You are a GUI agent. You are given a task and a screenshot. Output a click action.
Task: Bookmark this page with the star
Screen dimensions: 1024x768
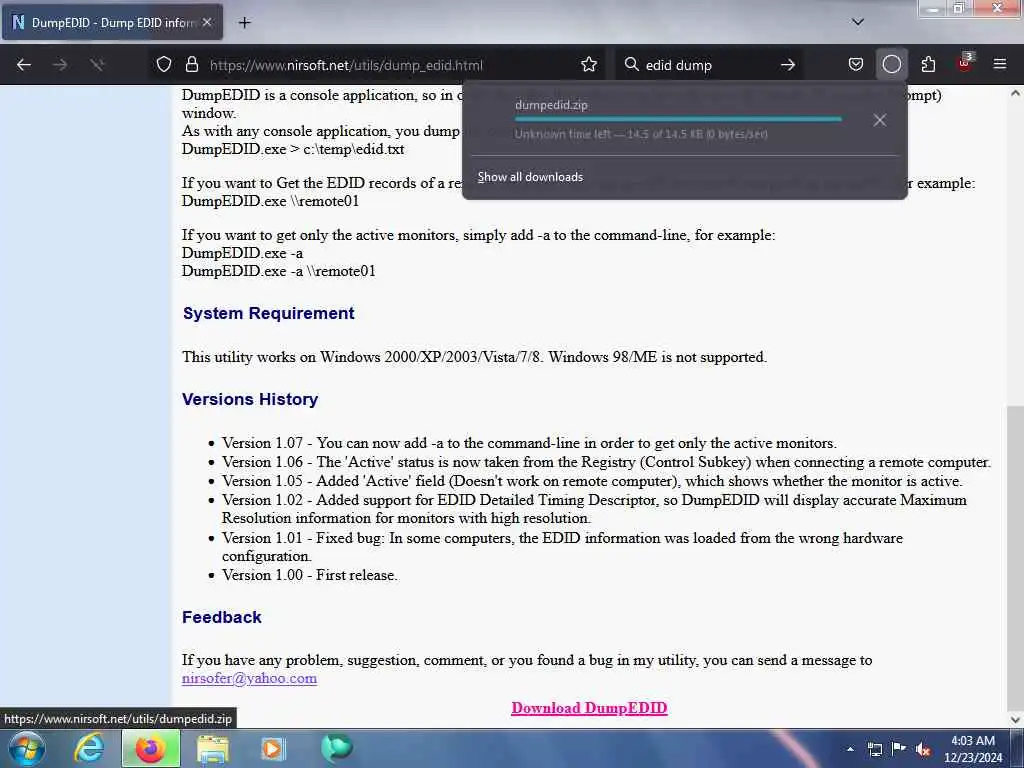(x=589, y=65)
